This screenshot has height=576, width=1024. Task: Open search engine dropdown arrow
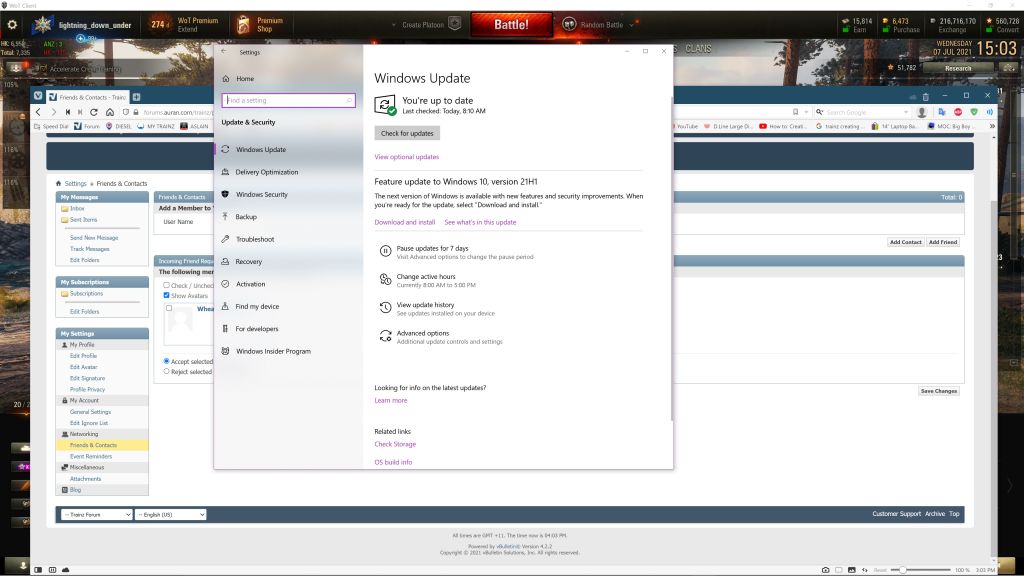point(906,112)
